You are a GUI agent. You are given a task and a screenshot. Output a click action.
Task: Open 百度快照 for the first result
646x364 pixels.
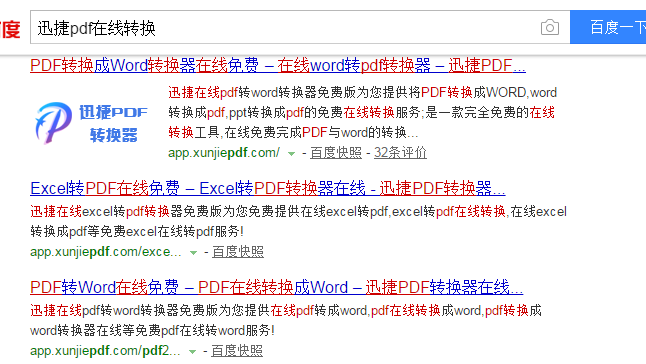[x=336, y=153]
